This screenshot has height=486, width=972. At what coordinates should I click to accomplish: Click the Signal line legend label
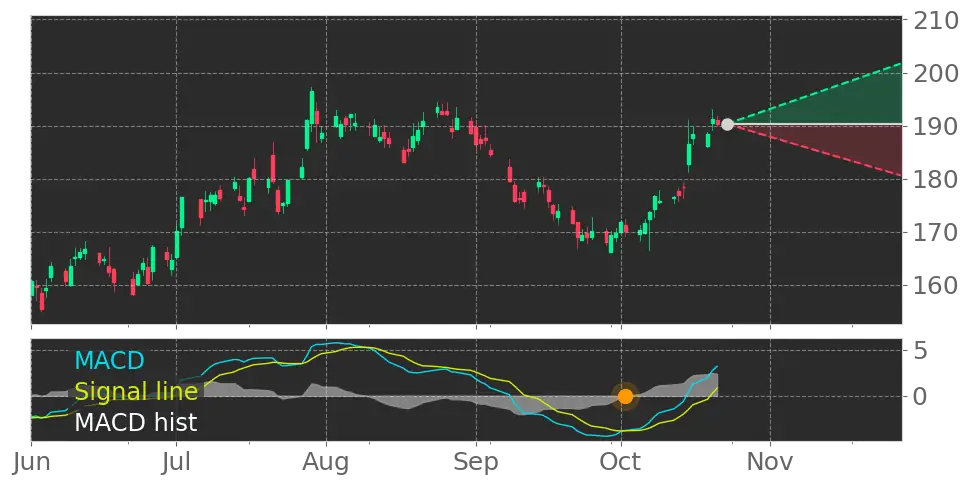pyautogui.click(x=136, y=392)
